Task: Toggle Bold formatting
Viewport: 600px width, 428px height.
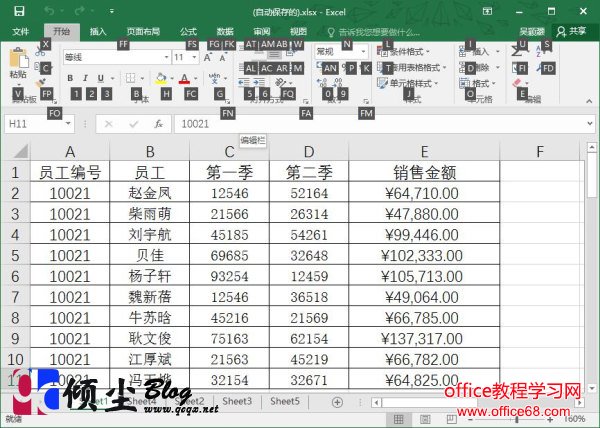Action: 70,78
